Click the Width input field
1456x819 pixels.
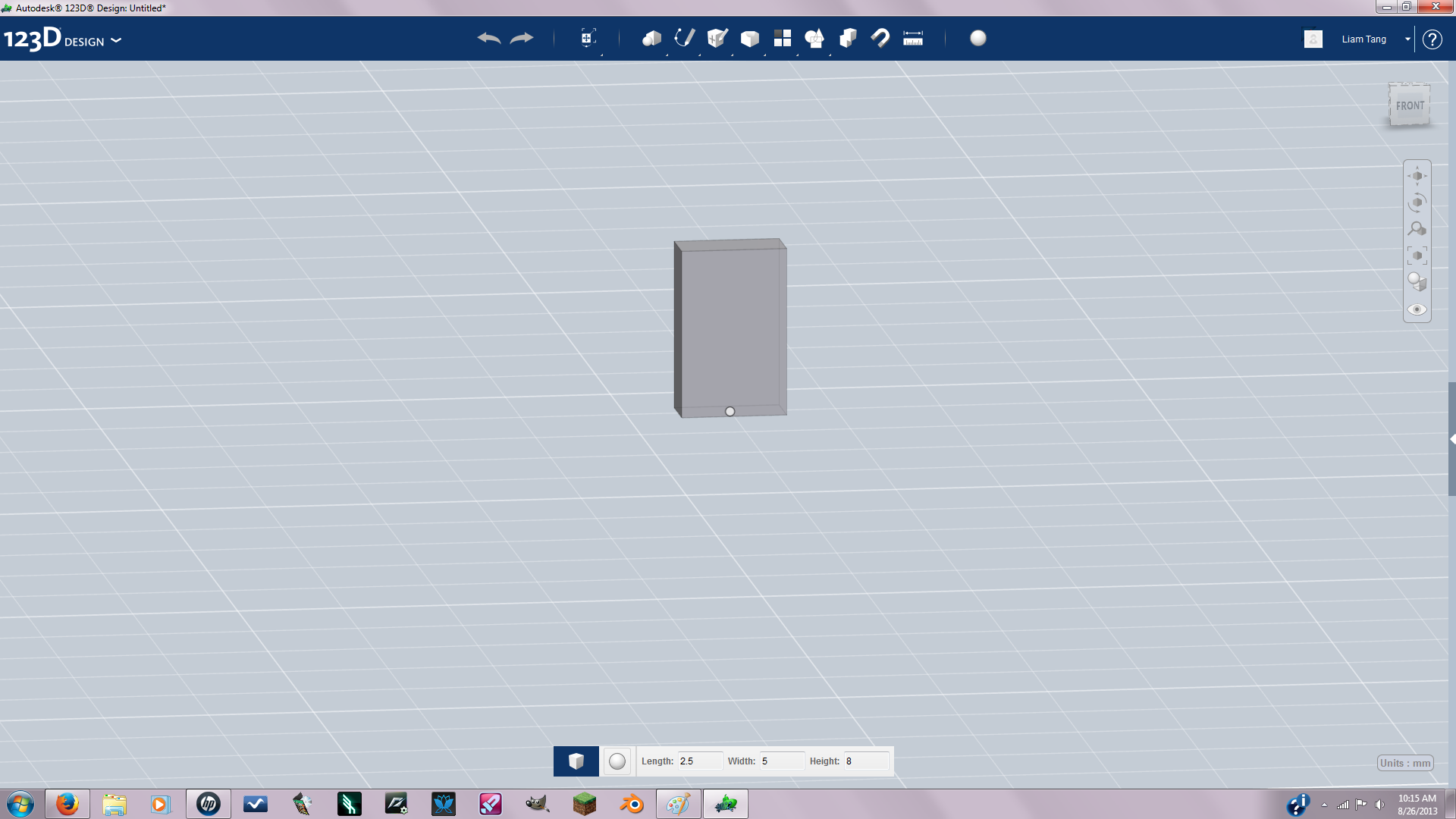(781, 761)
